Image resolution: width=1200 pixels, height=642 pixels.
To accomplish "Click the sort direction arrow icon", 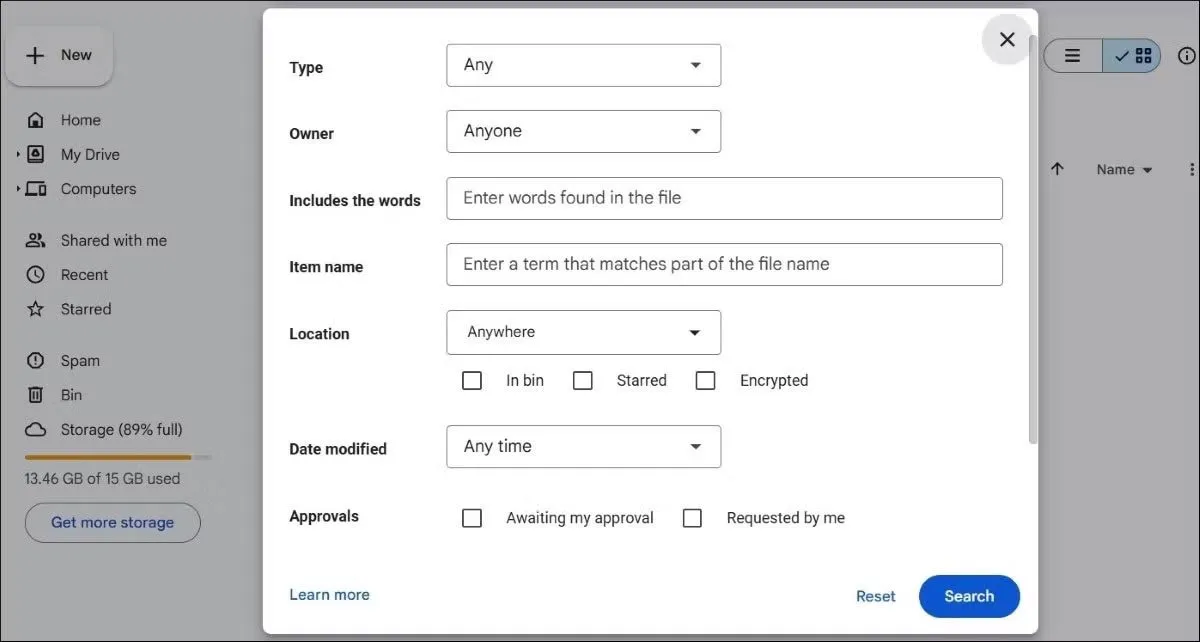I will point(1057,169).
